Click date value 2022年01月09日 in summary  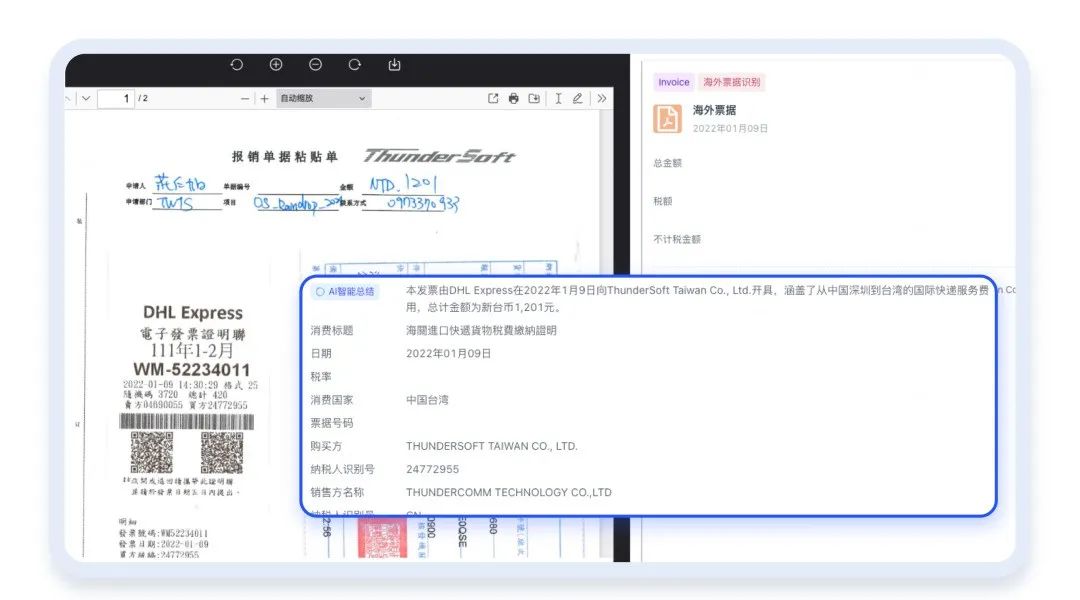point(448,353)
